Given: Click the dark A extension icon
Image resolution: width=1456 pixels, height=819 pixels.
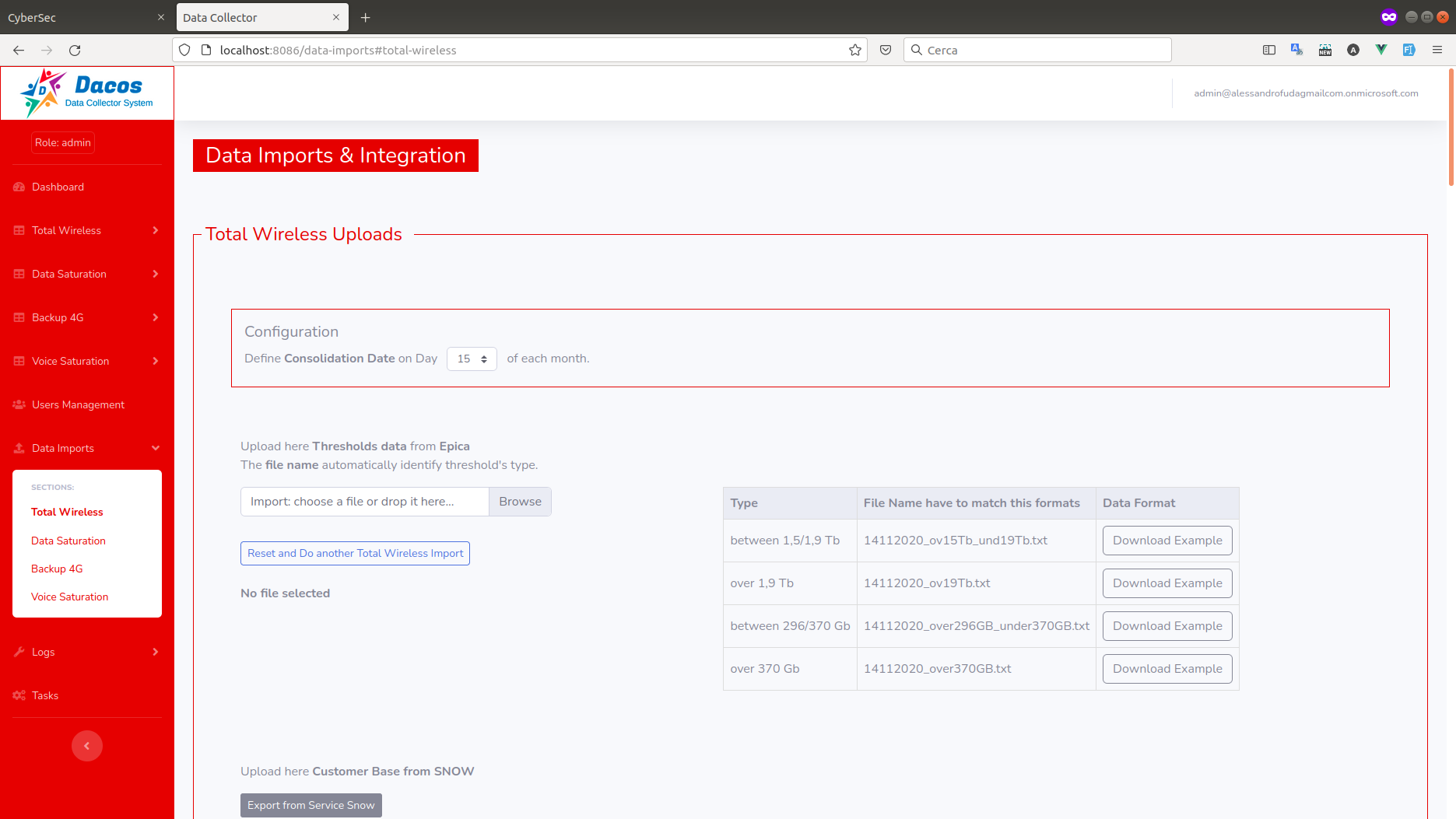Looking at the screenshot, I should coord(1353,50).
